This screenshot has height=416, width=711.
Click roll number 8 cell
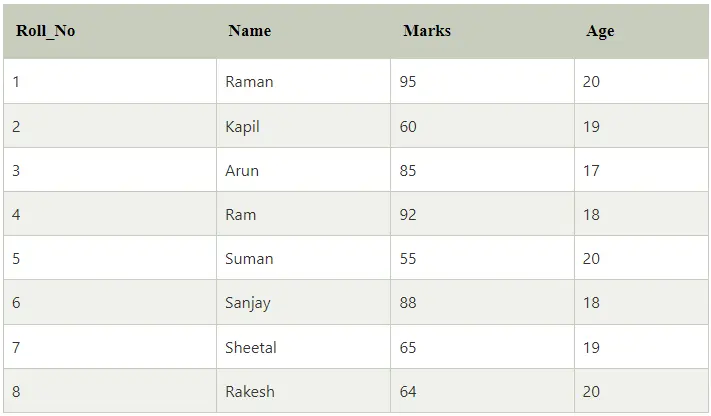pyautogui.click(x=110, y=391)
